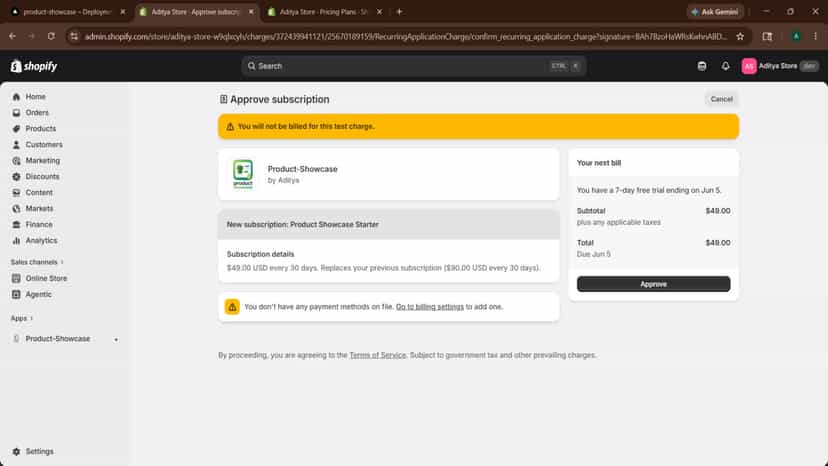Open the Settings gear icon
The width and height of the screenshot is (828, 466).
pyautogui.click(x=16, y=452)
